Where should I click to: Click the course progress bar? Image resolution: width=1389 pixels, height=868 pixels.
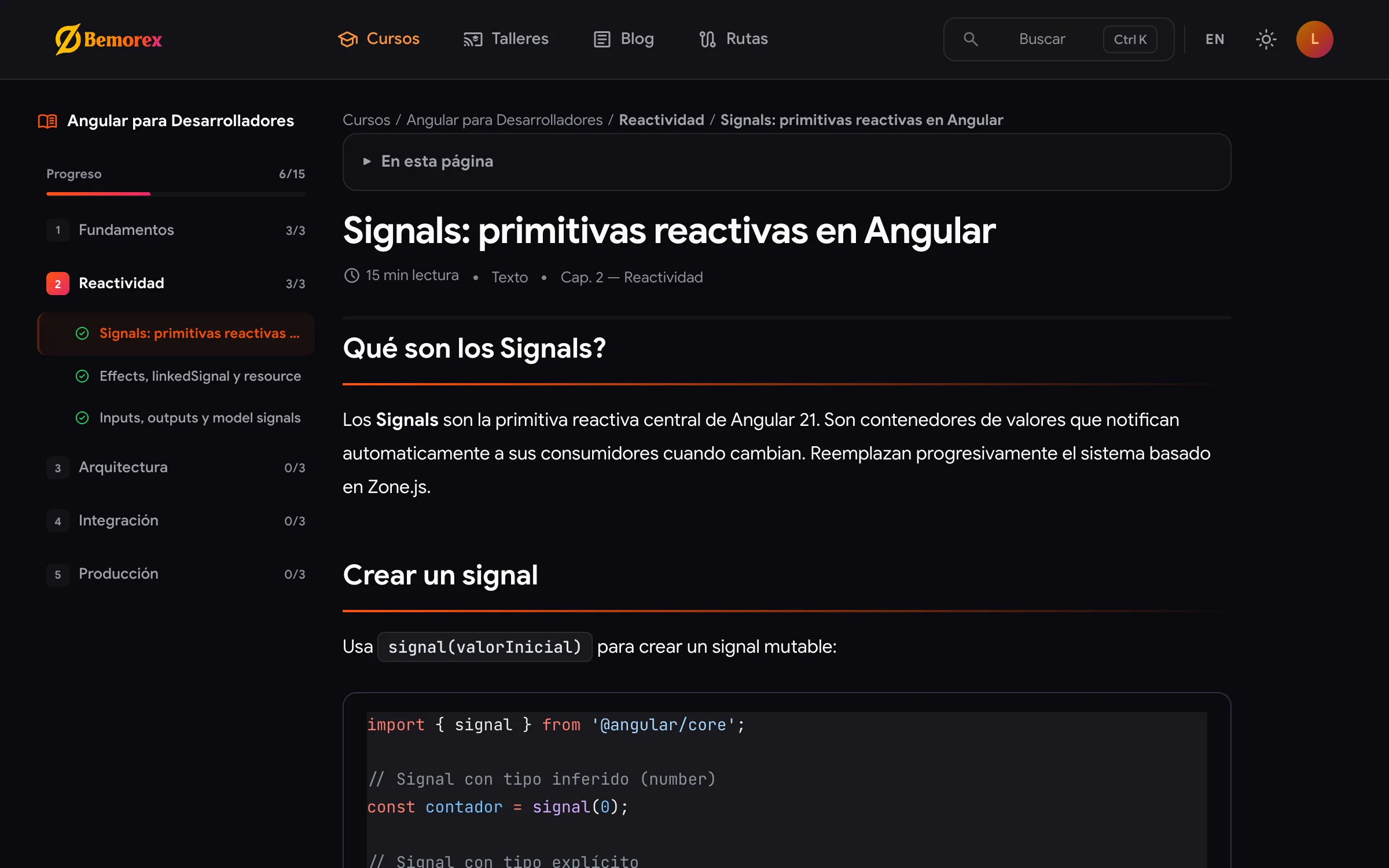pos(176,194)
